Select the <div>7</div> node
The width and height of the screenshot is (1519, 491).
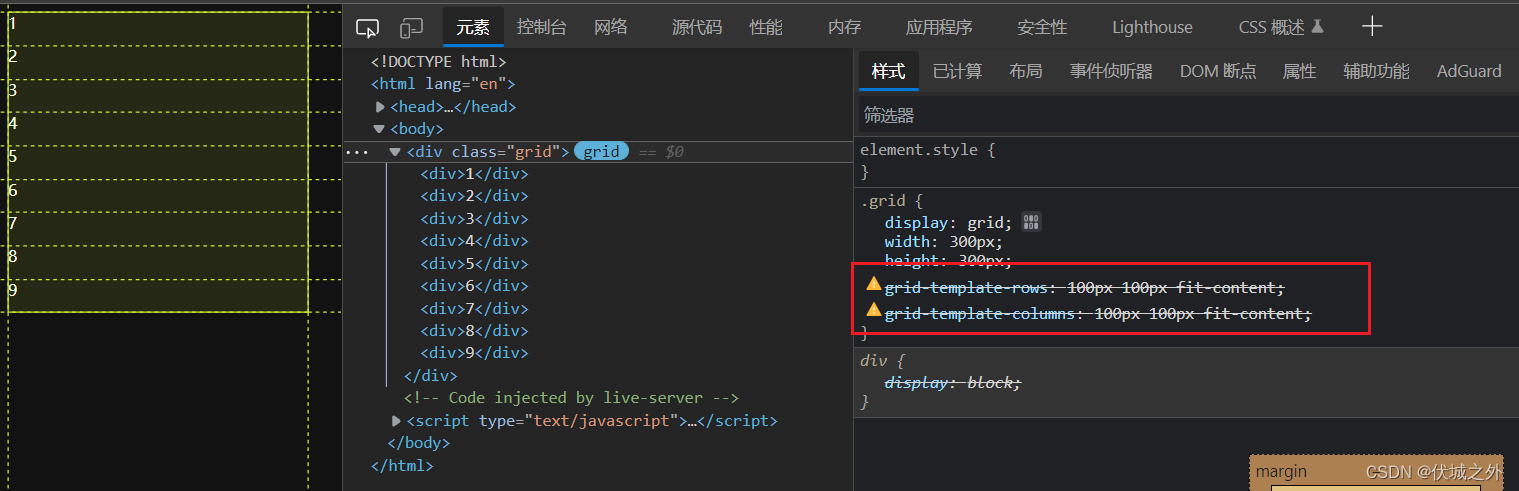474,308
